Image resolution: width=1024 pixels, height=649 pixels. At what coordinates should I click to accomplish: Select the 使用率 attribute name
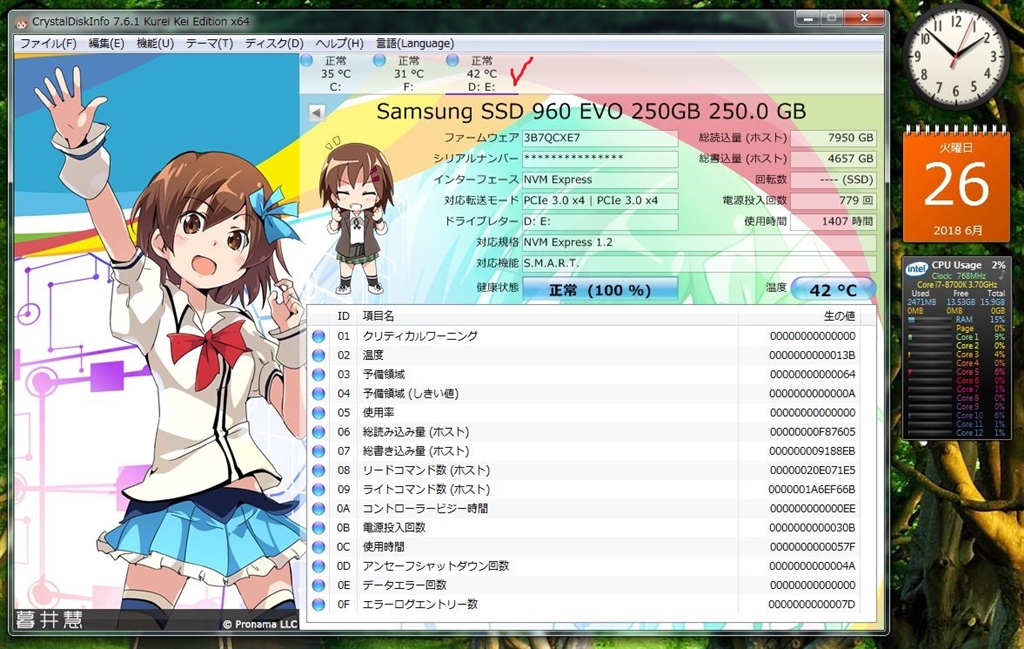click(x=378, y=413)
